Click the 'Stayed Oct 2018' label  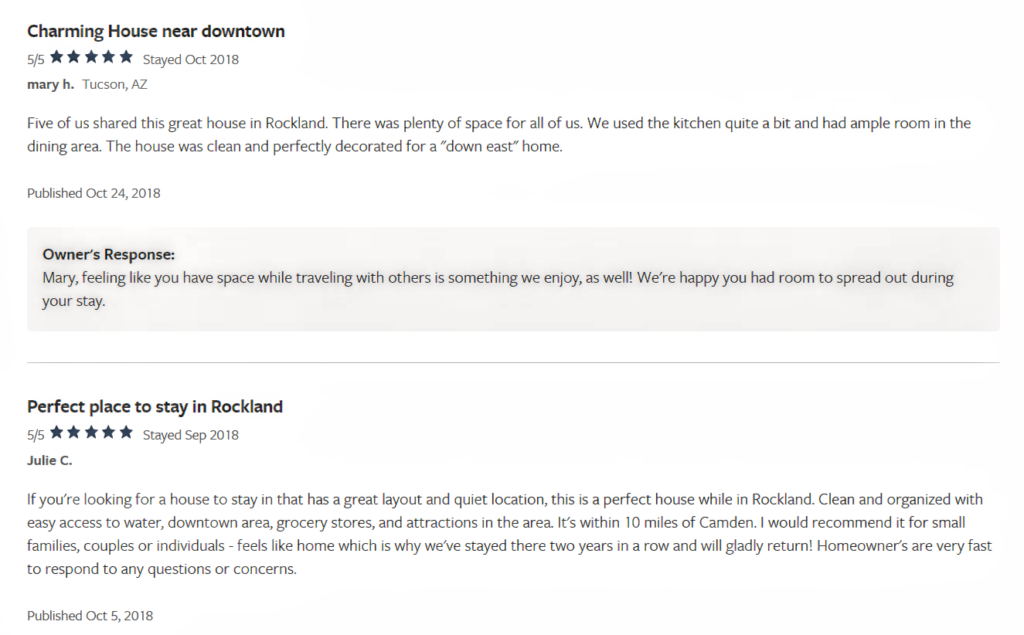(191, 59)
